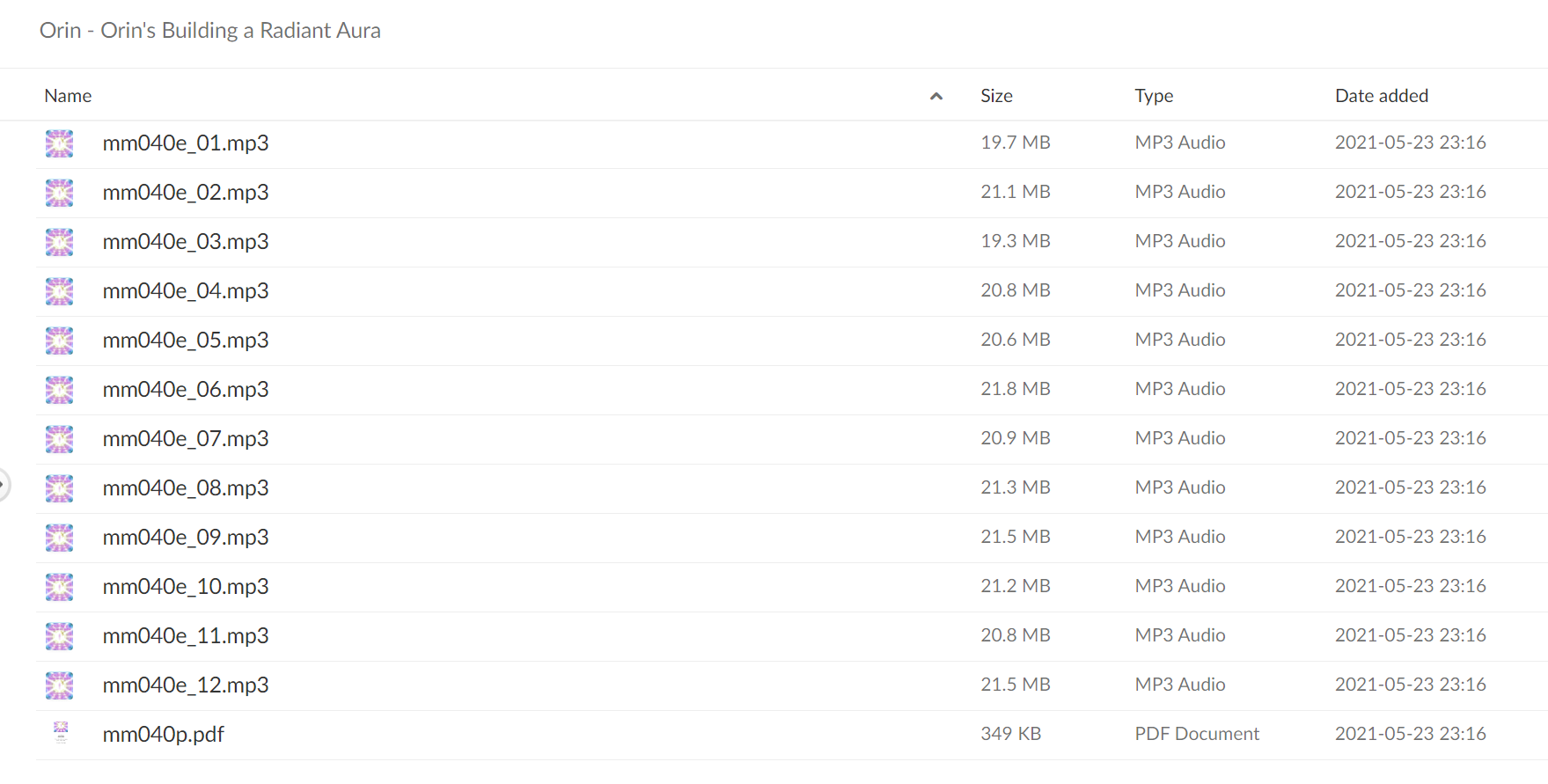Click the album art icon for mm040e_07.mp3

pos(60,439)
